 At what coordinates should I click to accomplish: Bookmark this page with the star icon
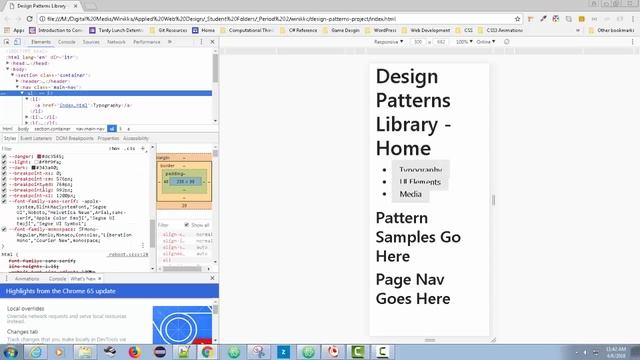click(518, 19)
